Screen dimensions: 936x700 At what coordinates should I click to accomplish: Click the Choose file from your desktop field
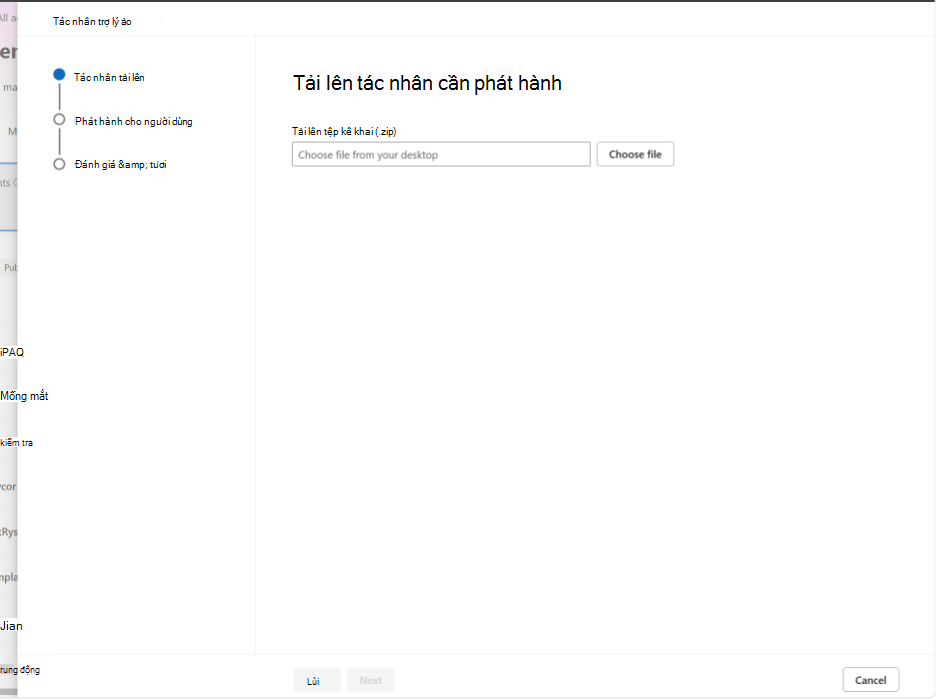(x=441, y=155)
